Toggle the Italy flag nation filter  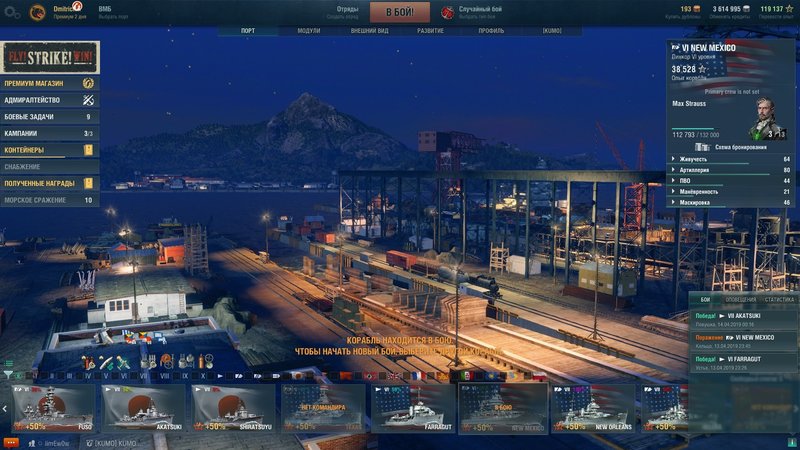pyautogui.click(x=465, y=376)
